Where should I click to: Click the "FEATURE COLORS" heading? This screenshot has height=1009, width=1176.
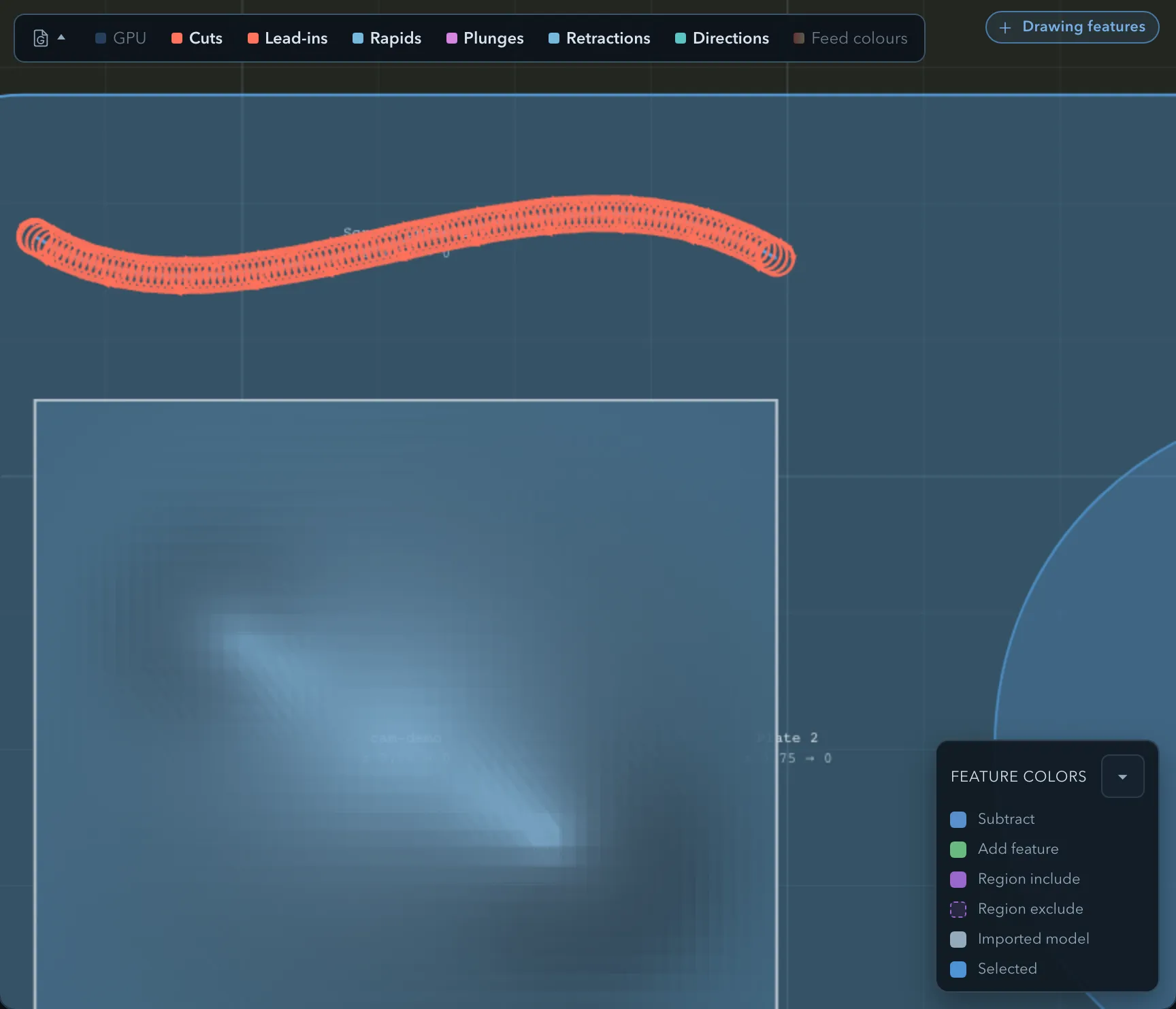click(x=1018, y=776)
